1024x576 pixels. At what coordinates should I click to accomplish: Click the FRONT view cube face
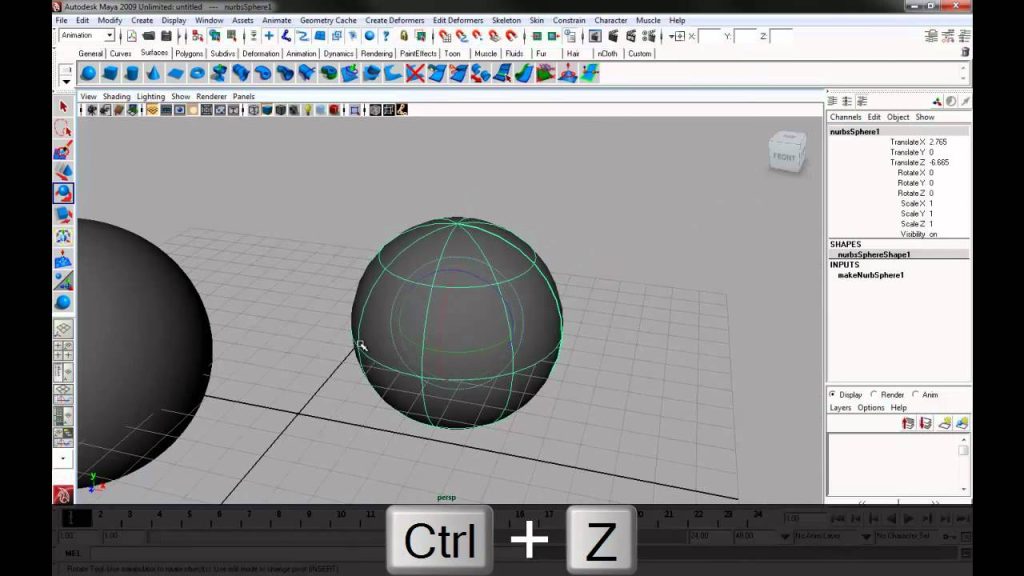tap(784, 157)
